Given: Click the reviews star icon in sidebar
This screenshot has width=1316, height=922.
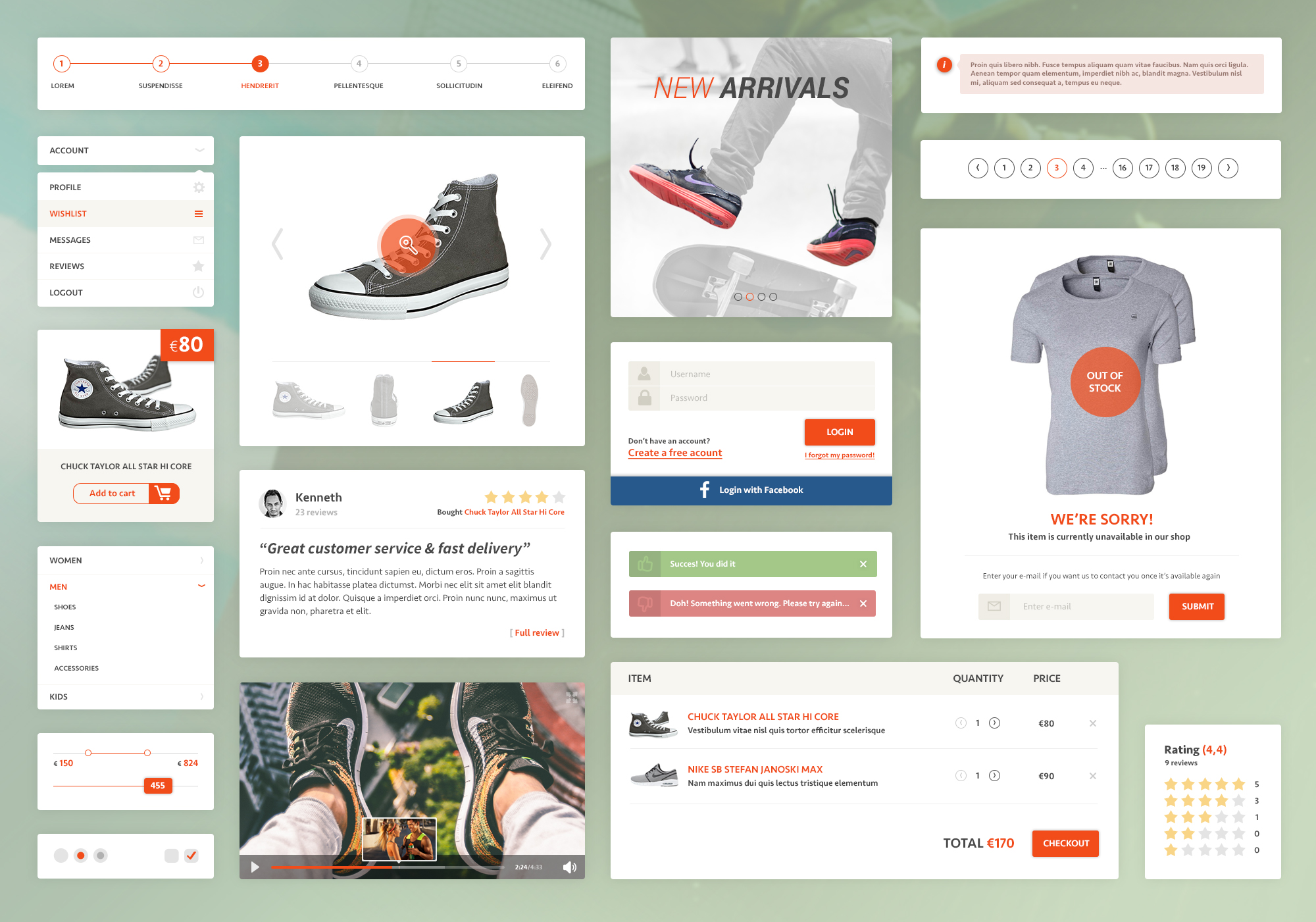Looking at the screenshot, I should pyautogui.click(x=200, y=265).
